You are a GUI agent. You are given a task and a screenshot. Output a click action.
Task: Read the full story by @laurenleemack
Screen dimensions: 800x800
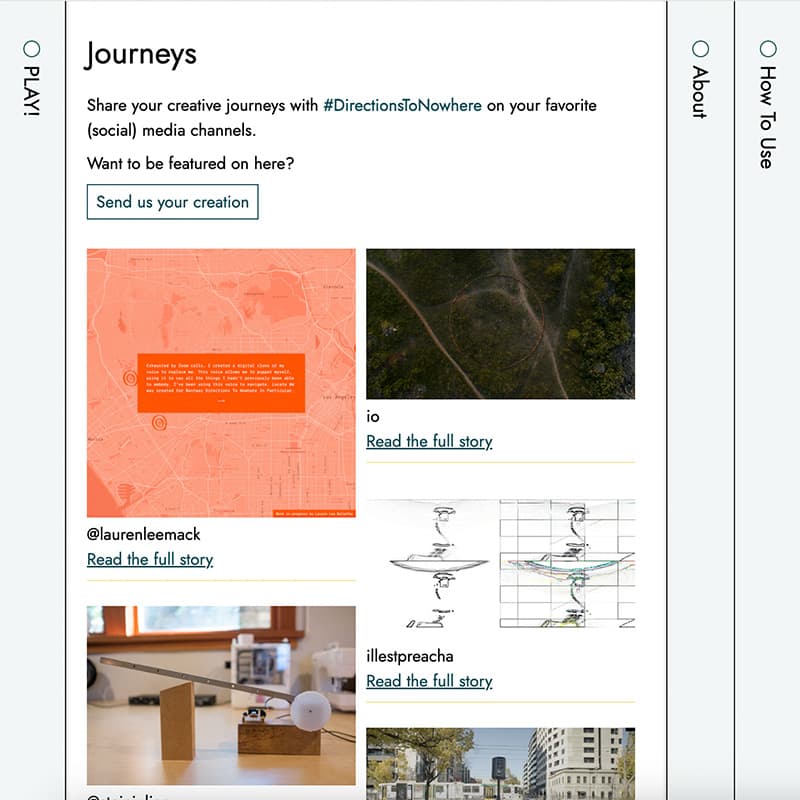pos(150,559)
